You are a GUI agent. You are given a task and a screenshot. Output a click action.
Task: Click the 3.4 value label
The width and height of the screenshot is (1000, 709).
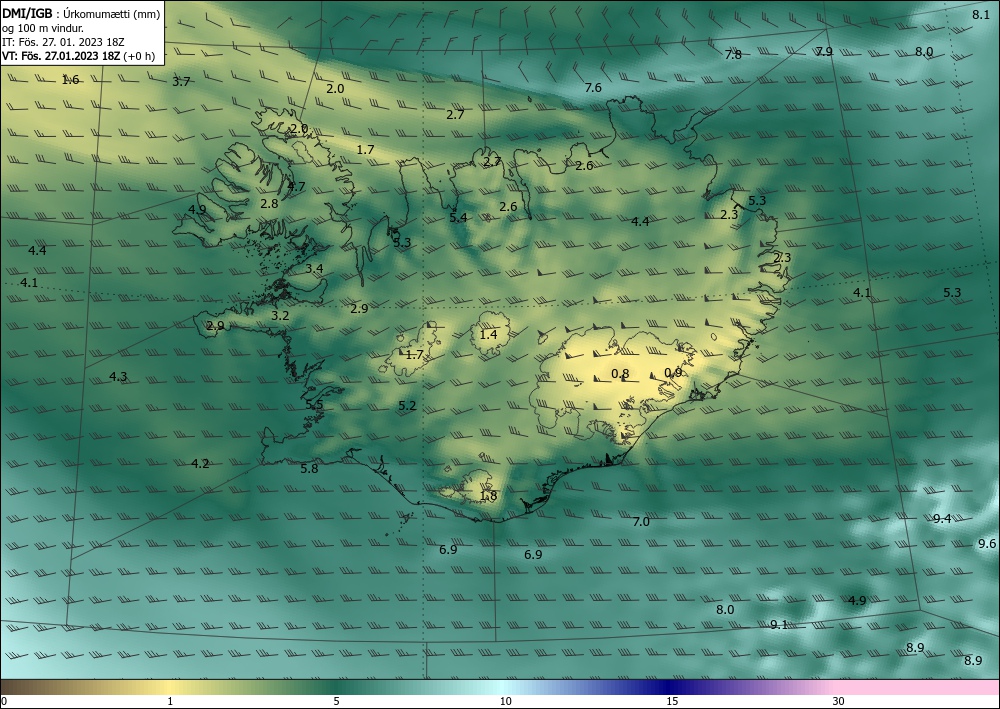pos(314,269)
